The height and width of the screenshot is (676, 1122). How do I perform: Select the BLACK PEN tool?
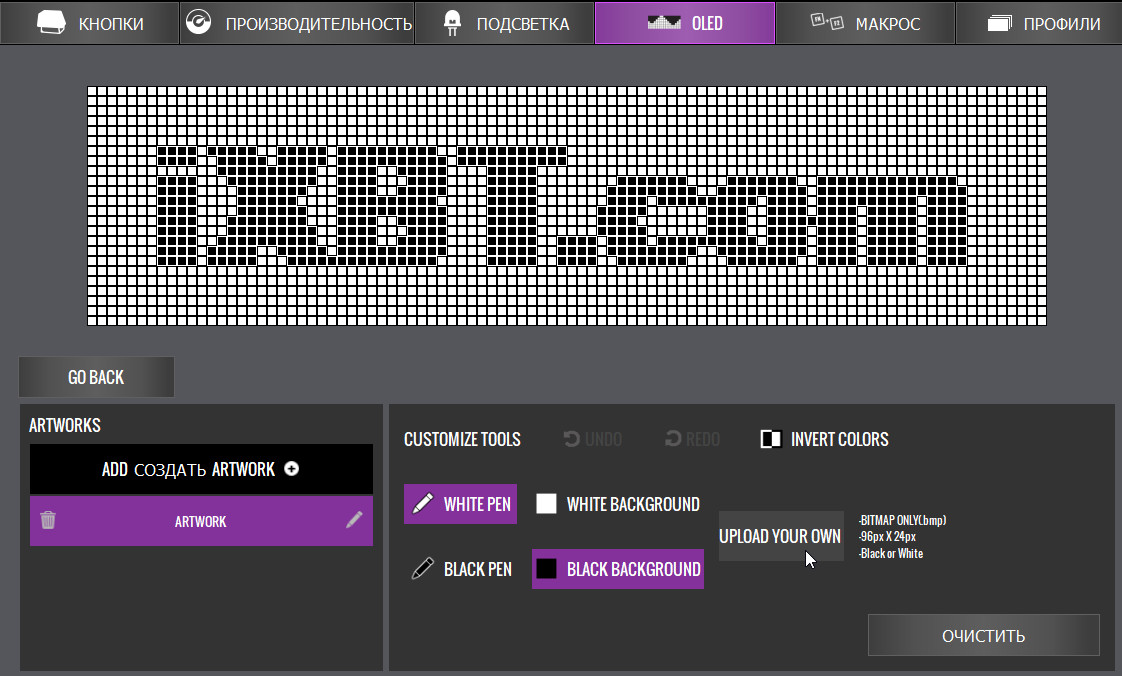tap(462, 569)
